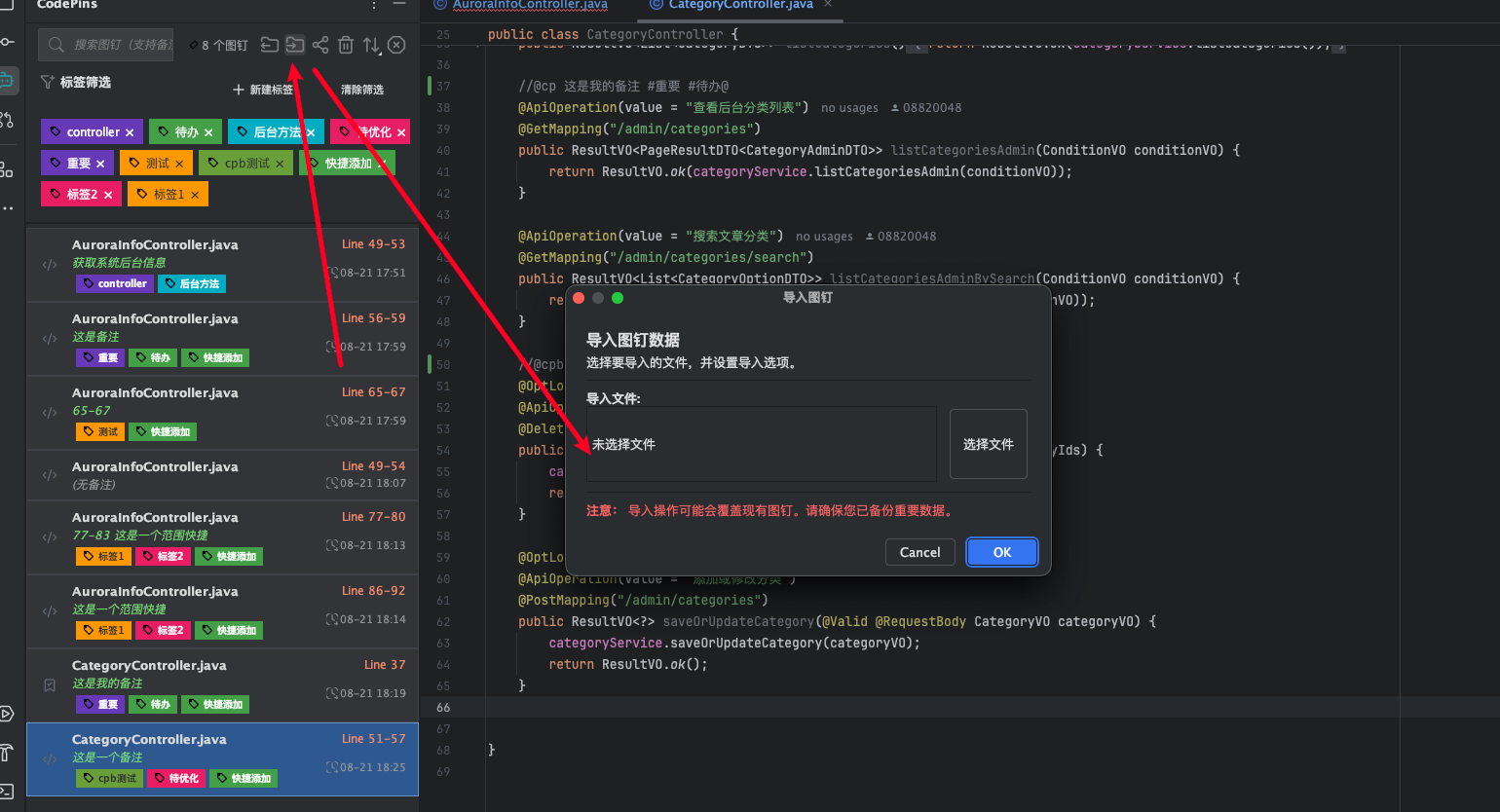The width and height of the screenshot is (1500, 812).
Task: Open the Terminal icon in left stripe
Action: [7, 791]
